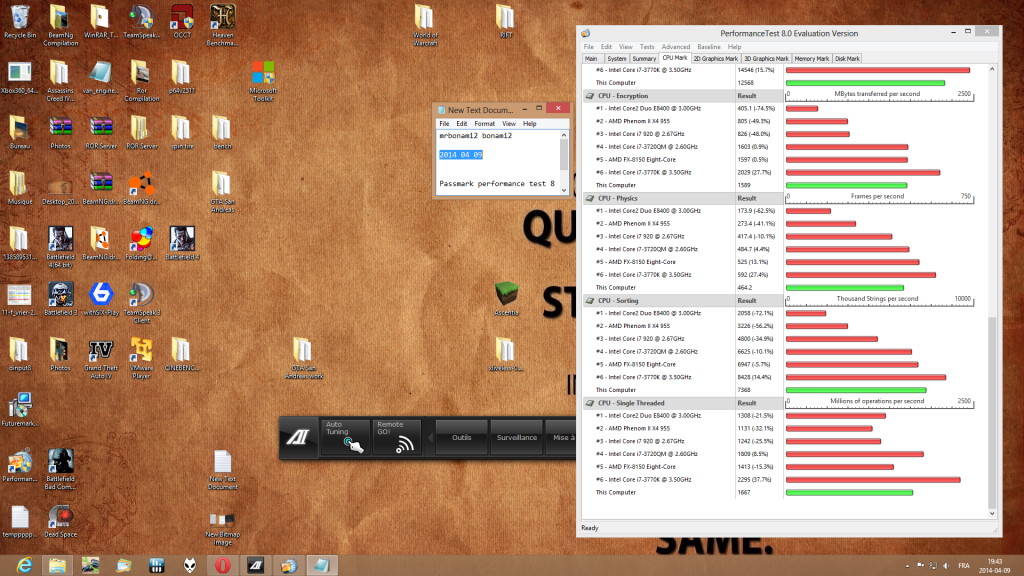1024x576 pixels.
Task: Switch to the 2D Graphics Mark tab
Action: click(715, 59)
